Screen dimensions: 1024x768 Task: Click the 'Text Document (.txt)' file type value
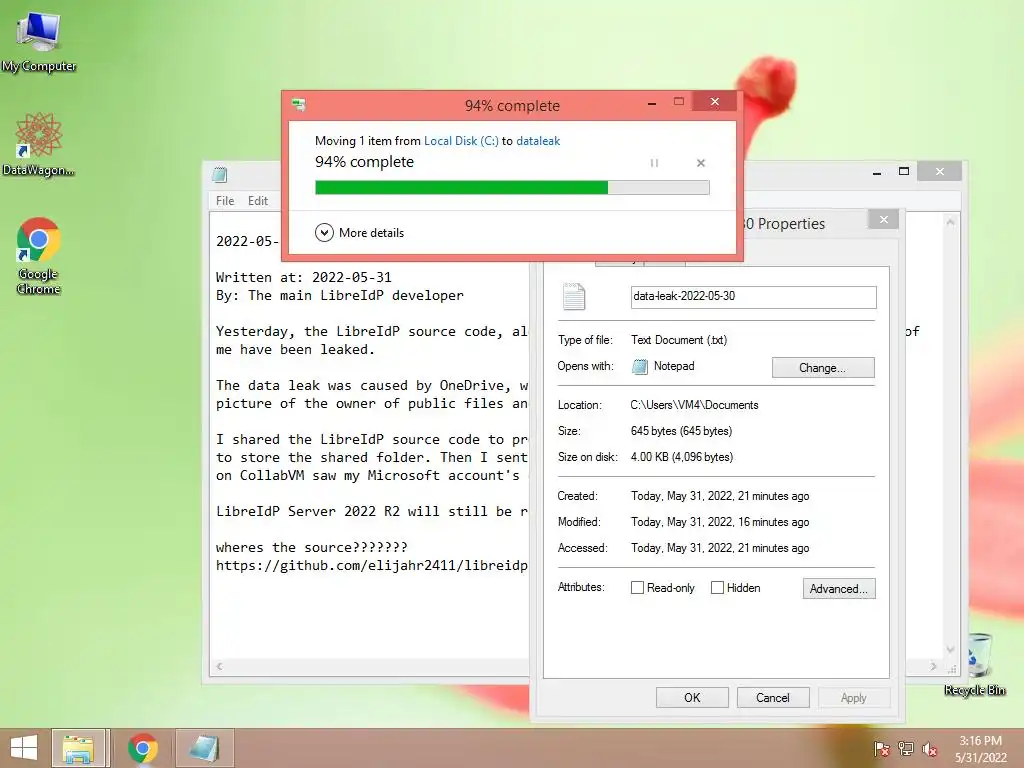click(x=679, y=340)
